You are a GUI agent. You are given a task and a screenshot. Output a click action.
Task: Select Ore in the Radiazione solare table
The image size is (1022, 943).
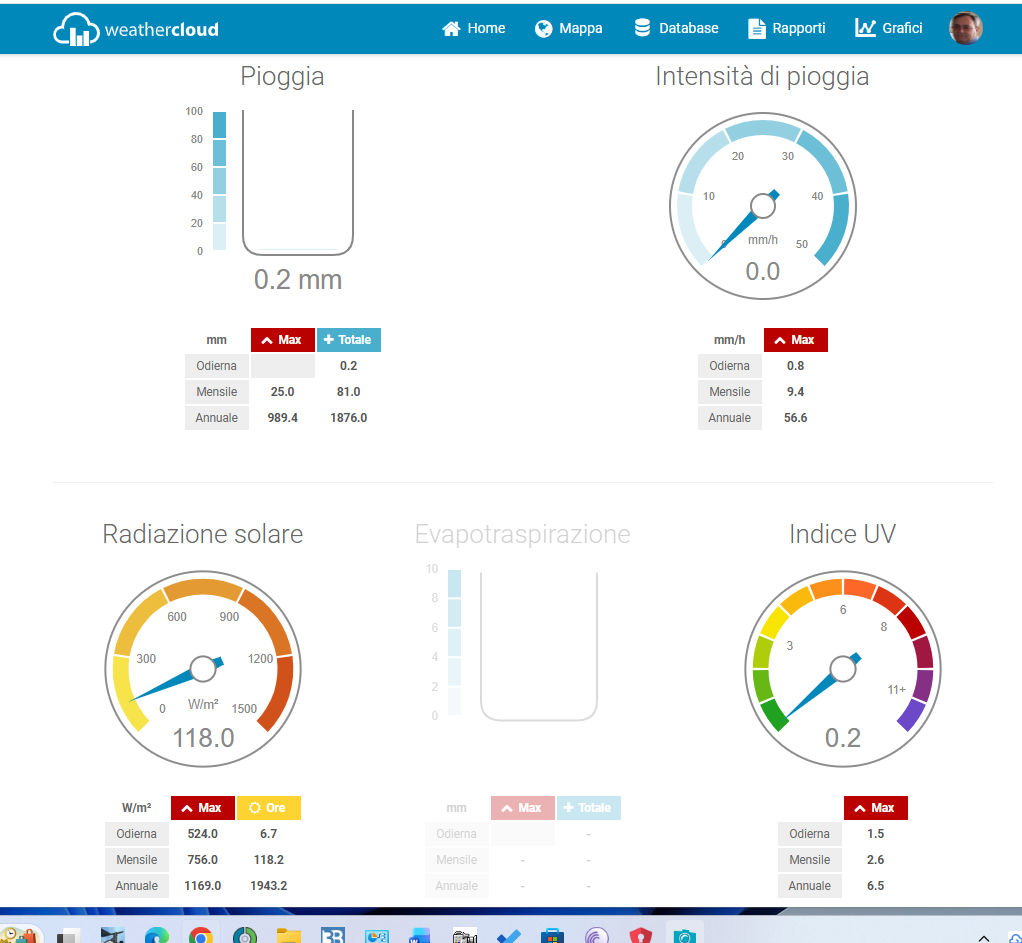point(269,808)
